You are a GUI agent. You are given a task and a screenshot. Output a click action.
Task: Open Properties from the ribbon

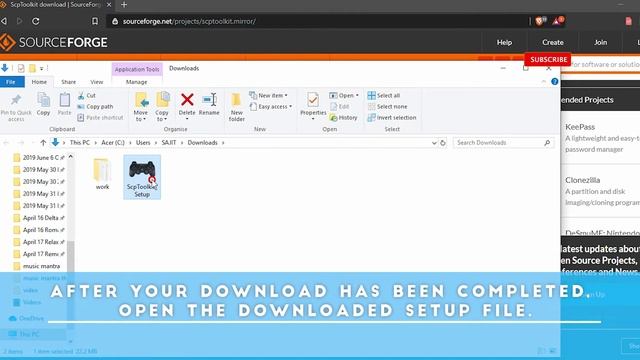point(313,106)
